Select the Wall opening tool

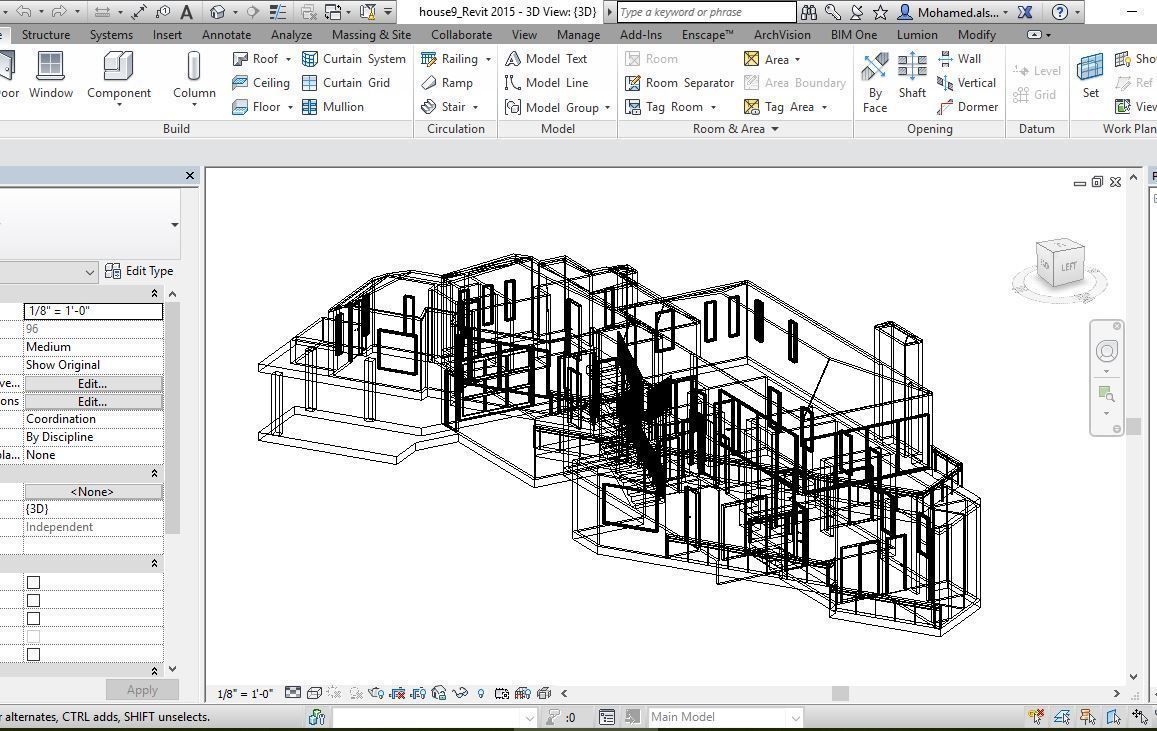[959, 59]
